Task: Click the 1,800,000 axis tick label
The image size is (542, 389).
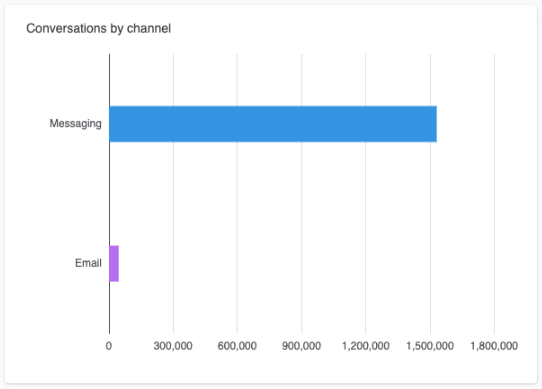Action: click(494, 346)
